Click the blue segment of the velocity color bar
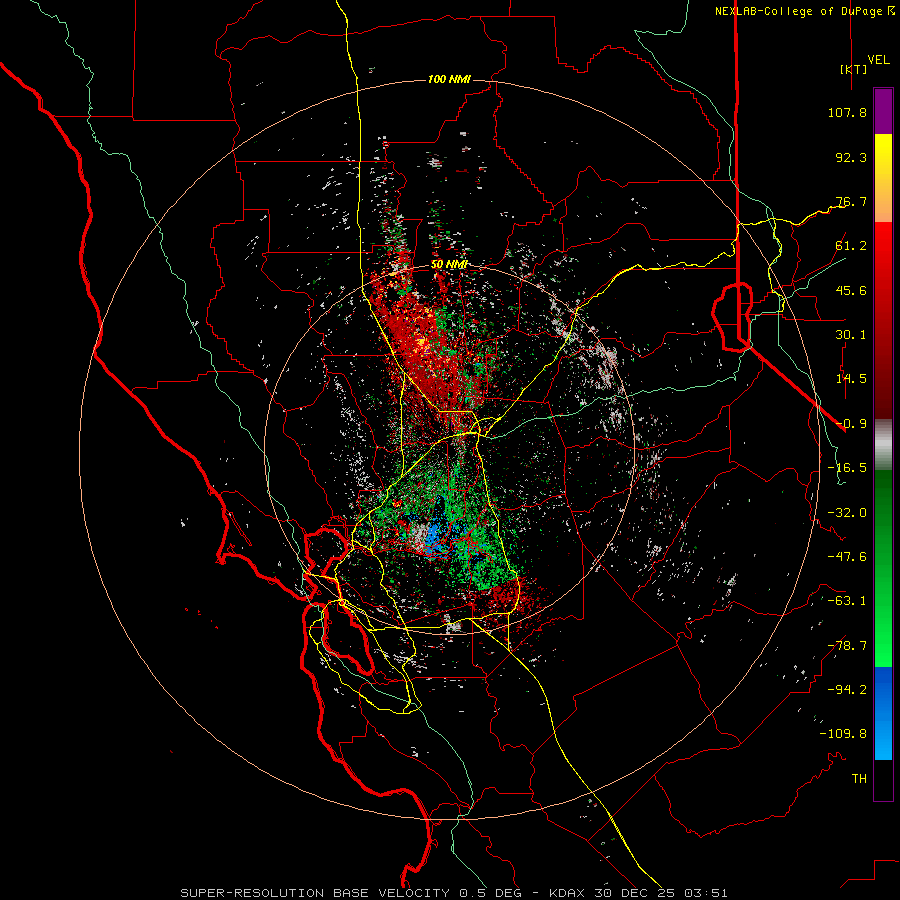The width and height of the screenshot is (900, 900). (883, 713)
